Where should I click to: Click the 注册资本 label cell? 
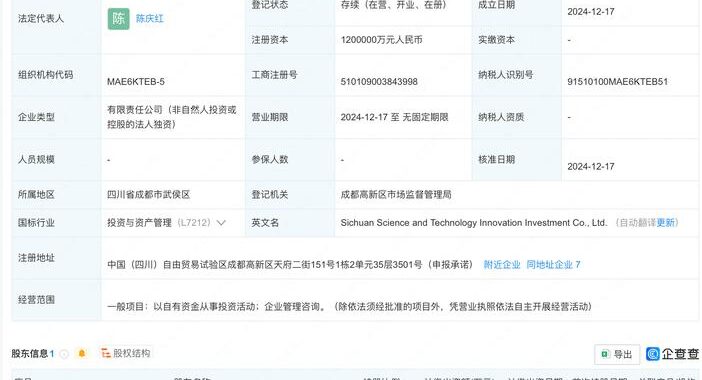tap(290, 40)
